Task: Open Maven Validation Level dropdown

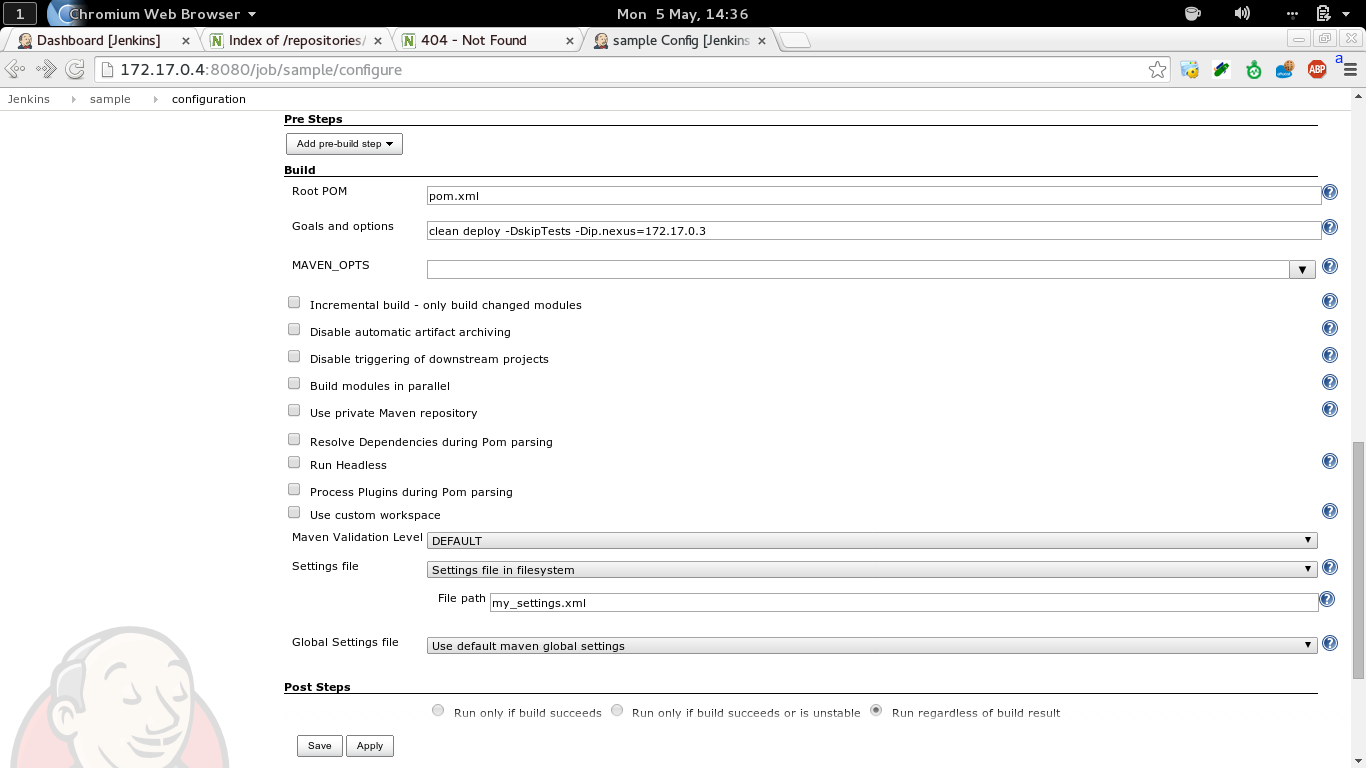Action: pyautogui.click(x=872, y=540)
